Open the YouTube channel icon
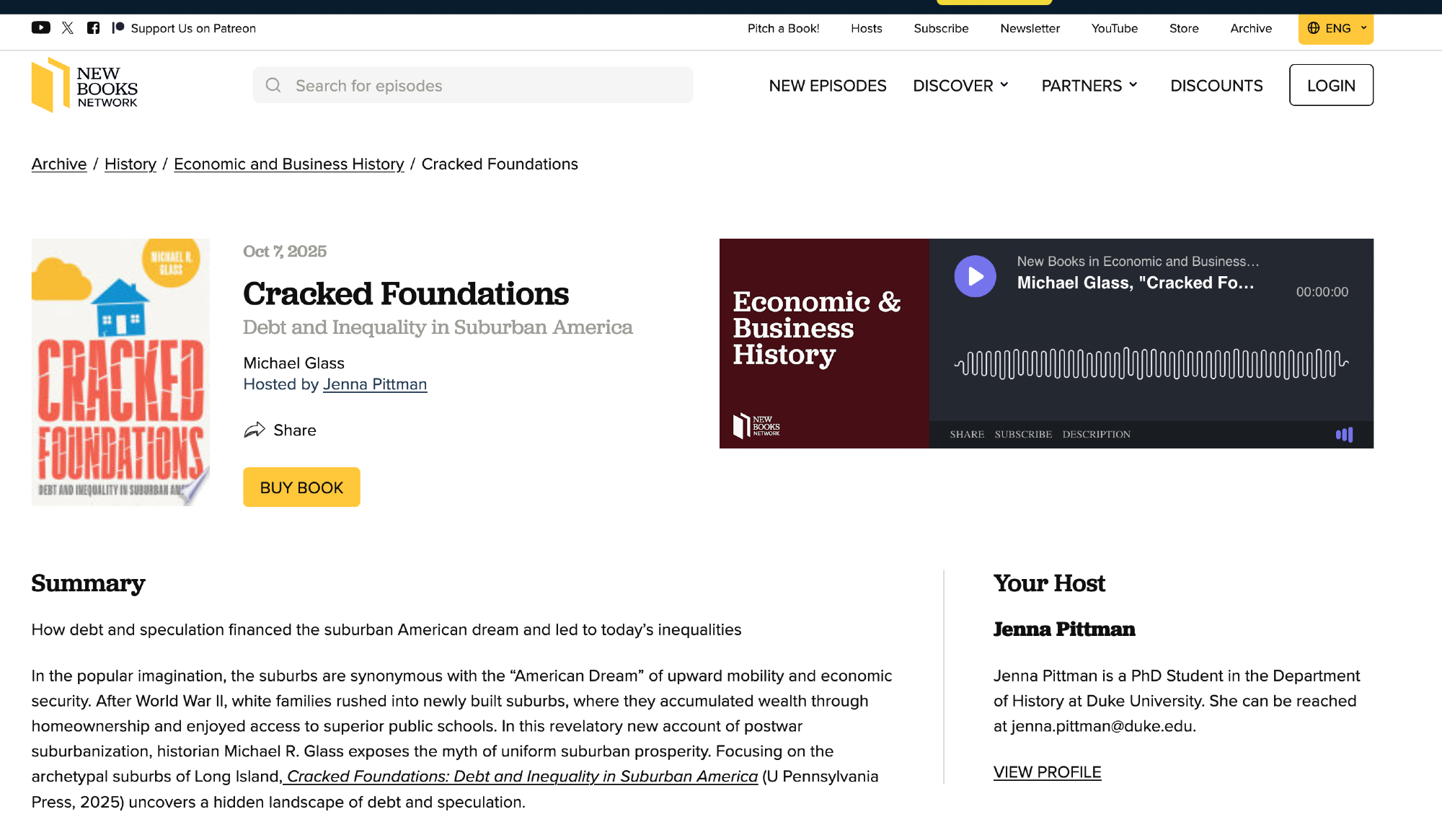1442x840 pixels. [40, 28]
